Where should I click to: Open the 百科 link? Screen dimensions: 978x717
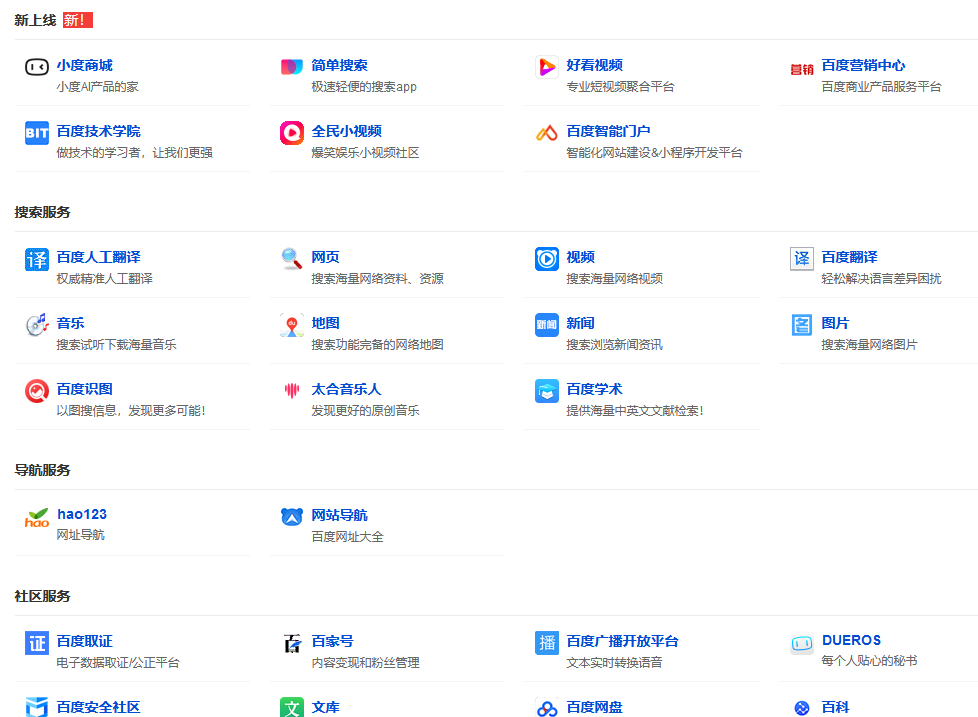pyautogui.click(x=835, y=708)
